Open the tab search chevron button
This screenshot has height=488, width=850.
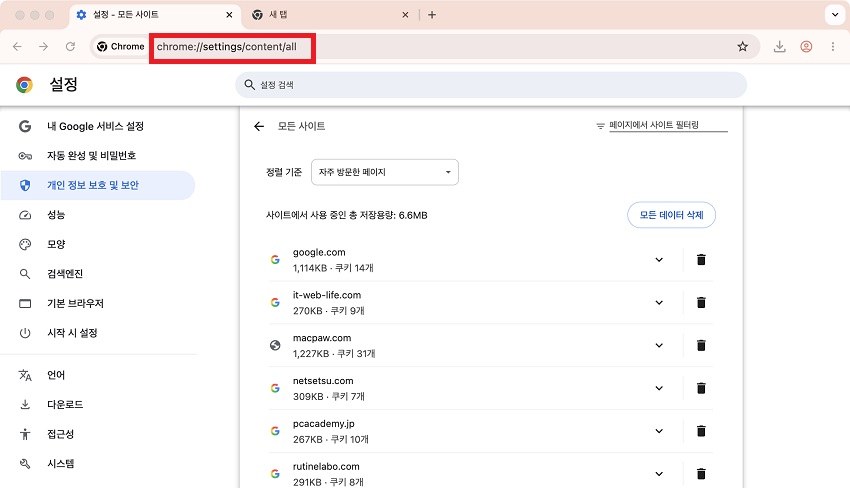(835, 15)
